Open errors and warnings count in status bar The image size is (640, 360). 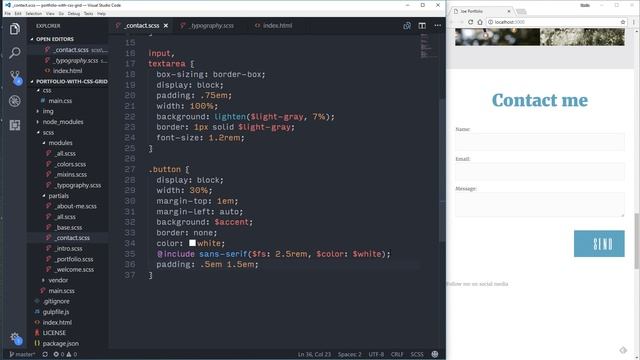click(65, 354)
